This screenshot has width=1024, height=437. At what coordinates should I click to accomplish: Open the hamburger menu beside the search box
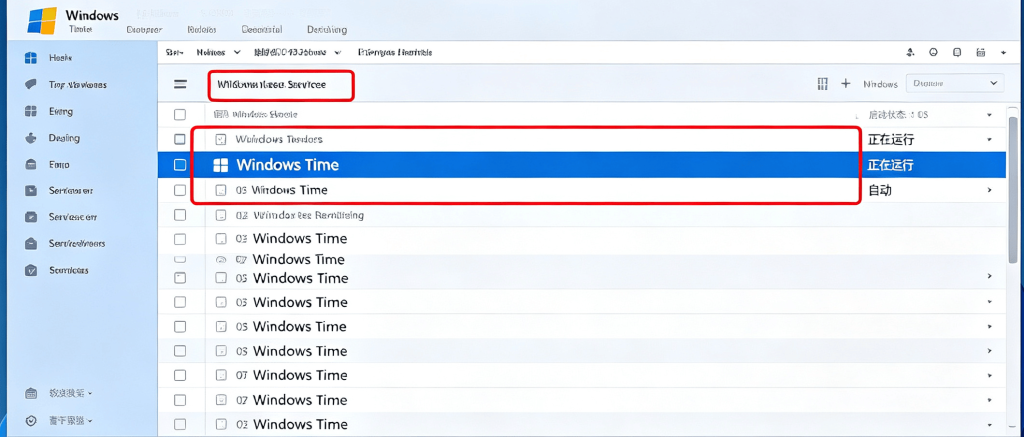(x=180, y=84)
